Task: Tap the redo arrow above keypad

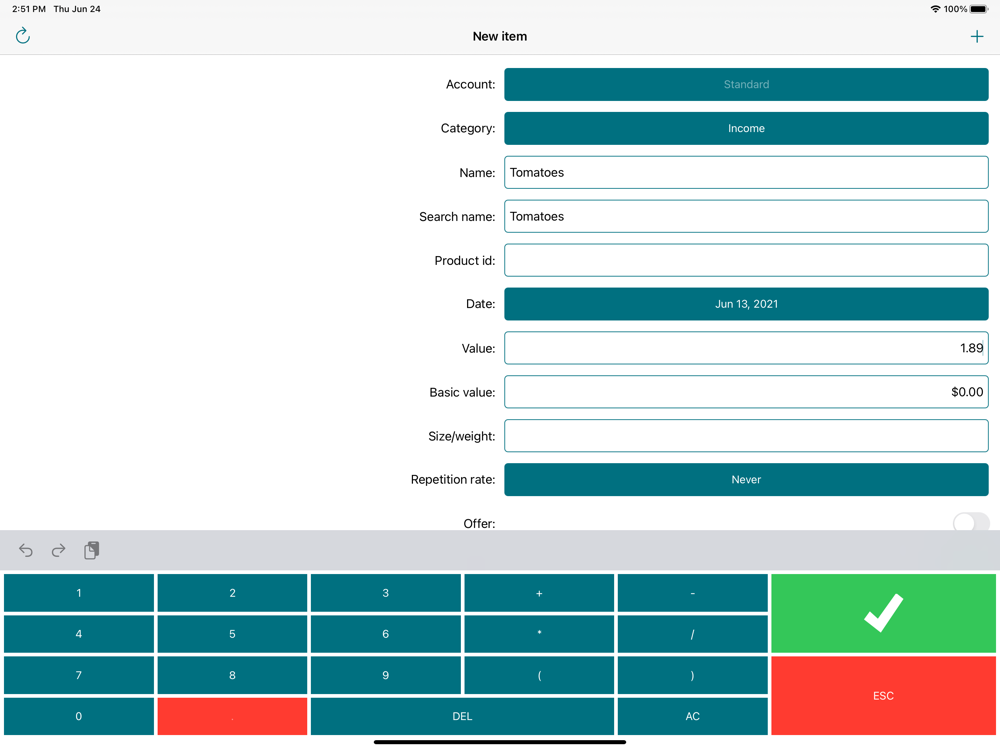Action: [x=59, y=550]
